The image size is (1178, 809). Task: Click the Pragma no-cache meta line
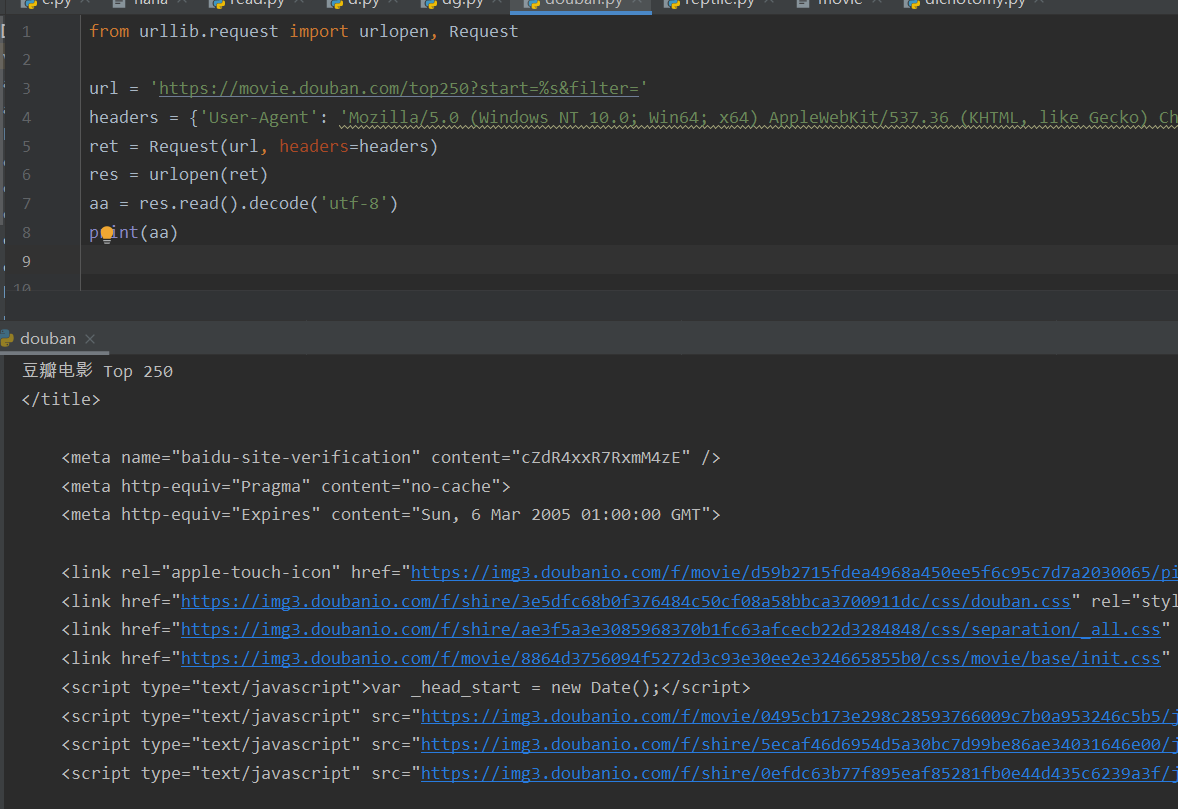point(285,487)
